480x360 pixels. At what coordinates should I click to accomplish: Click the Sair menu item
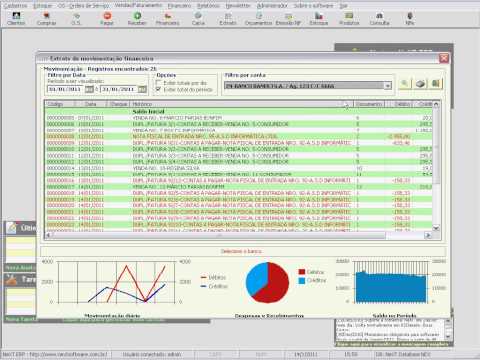[x=343, y=6]
